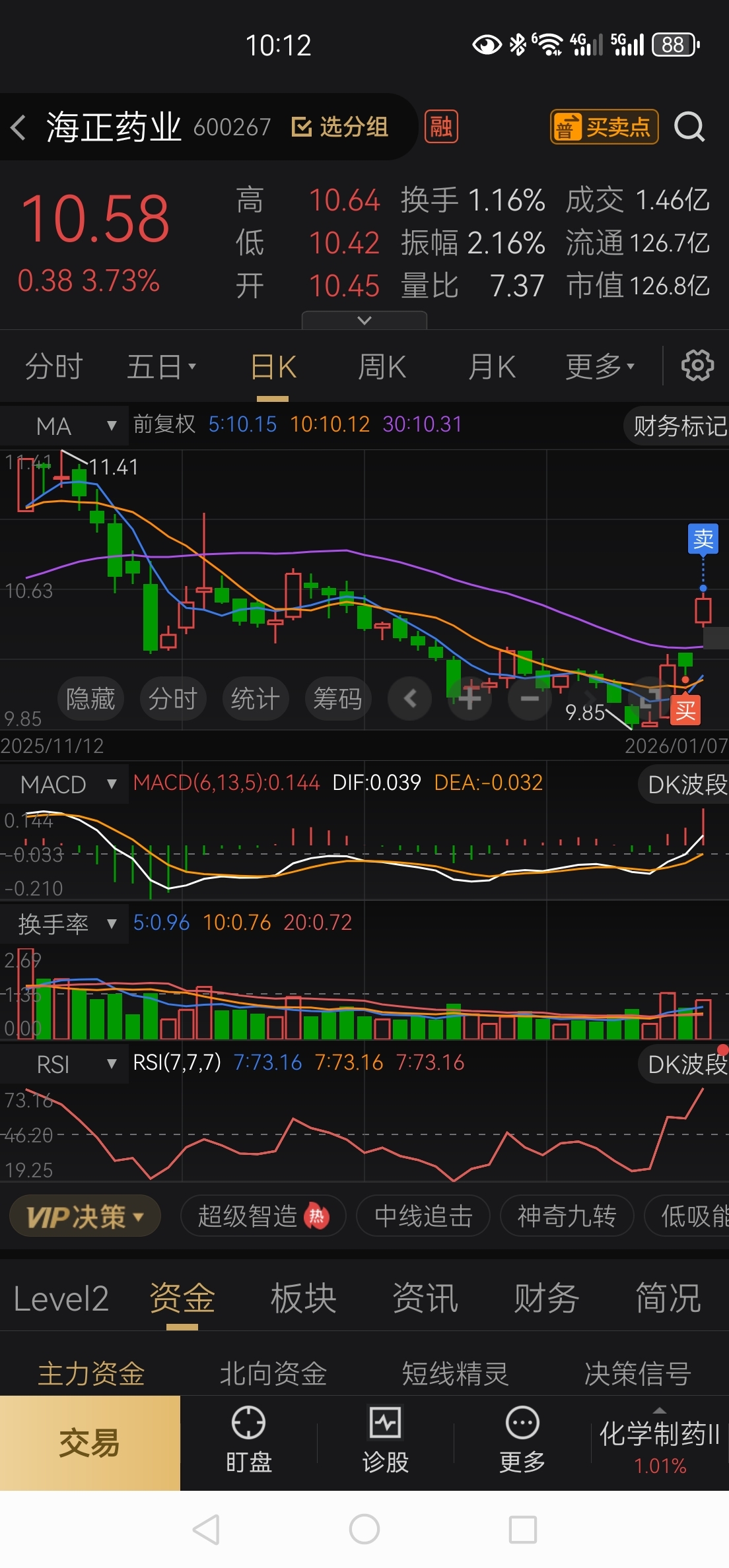Open the MACD indicator dropdown
Screen dimensions: 729x1568
click(64, 785)
